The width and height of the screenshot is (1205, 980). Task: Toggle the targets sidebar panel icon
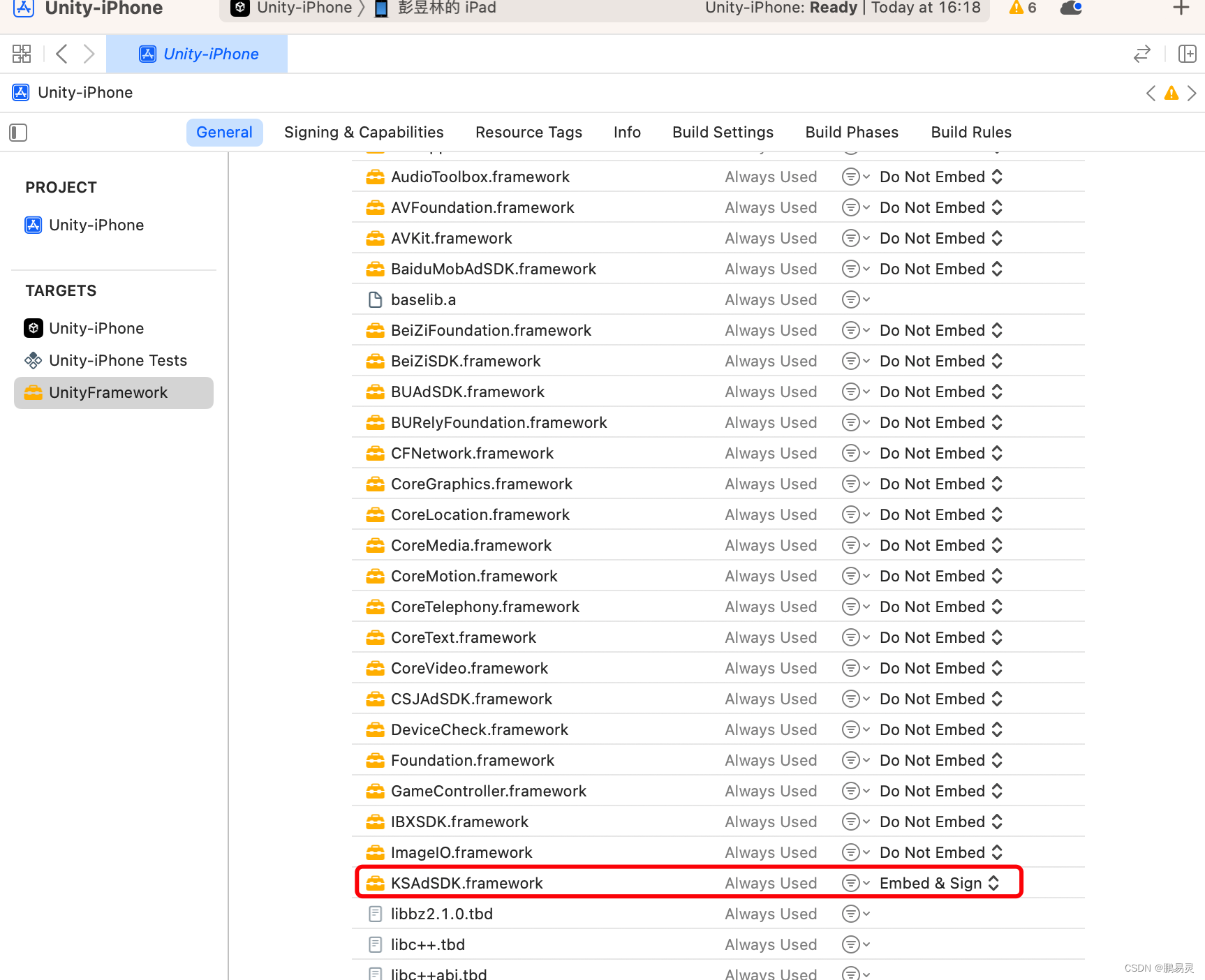(x=18, y=132)
